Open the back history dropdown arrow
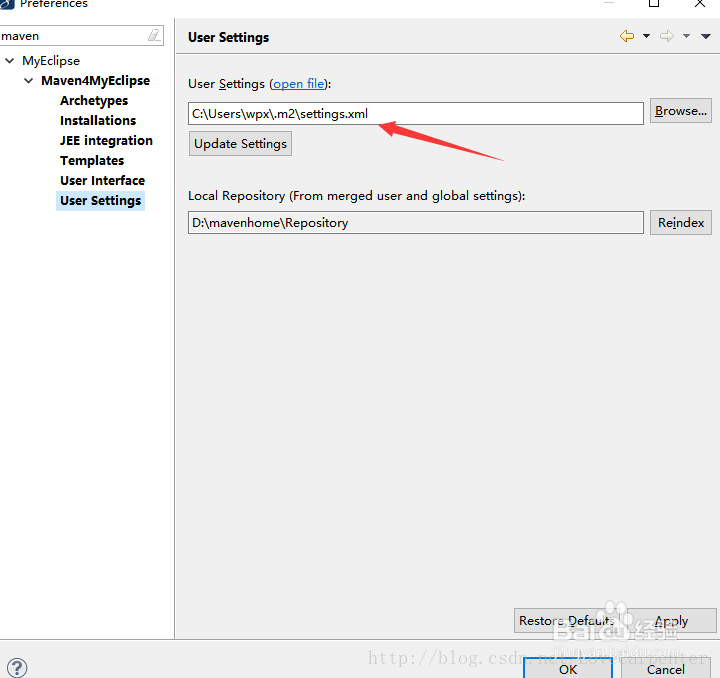Viewport: 720px width, 678px height. point(646,36)
